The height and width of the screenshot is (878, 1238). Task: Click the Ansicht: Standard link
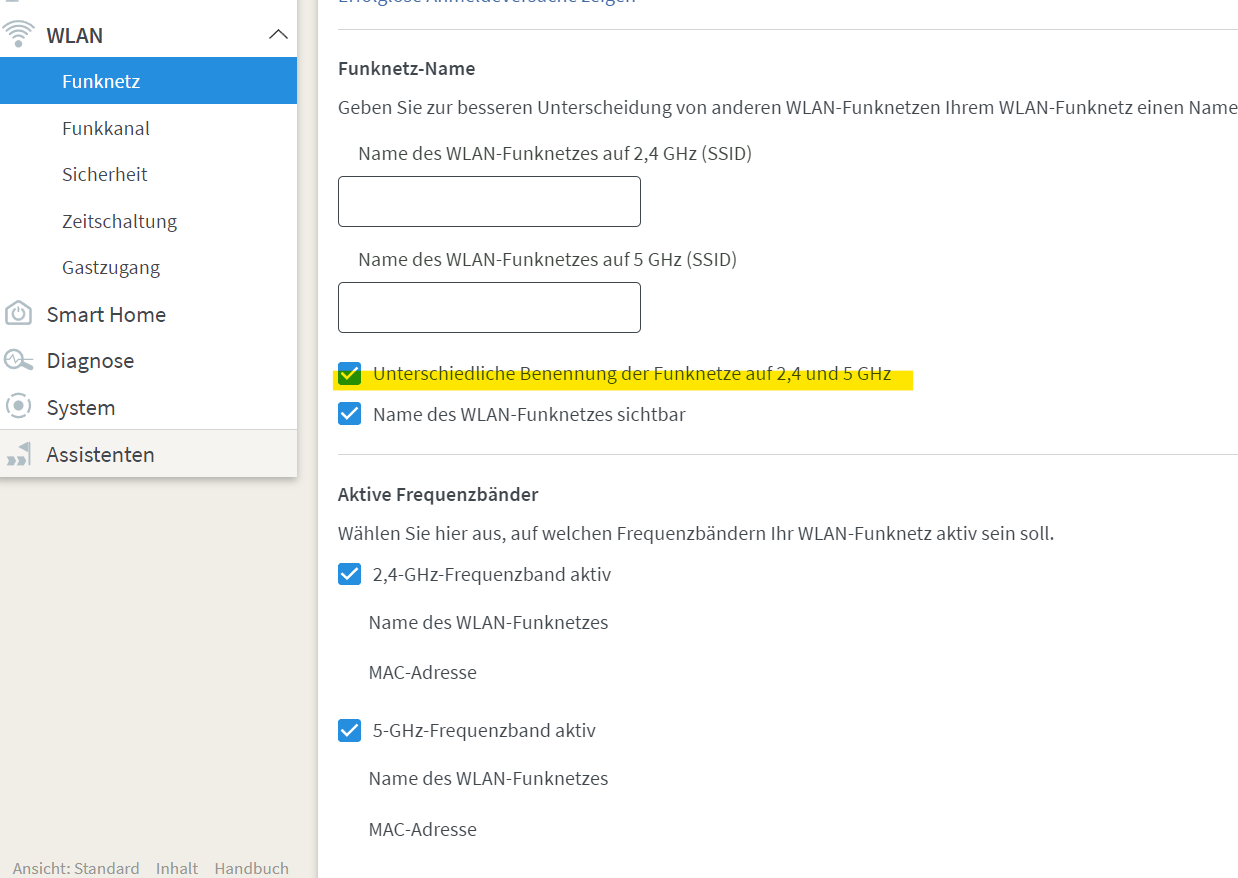pyautogui.click(x=76, y=868)
